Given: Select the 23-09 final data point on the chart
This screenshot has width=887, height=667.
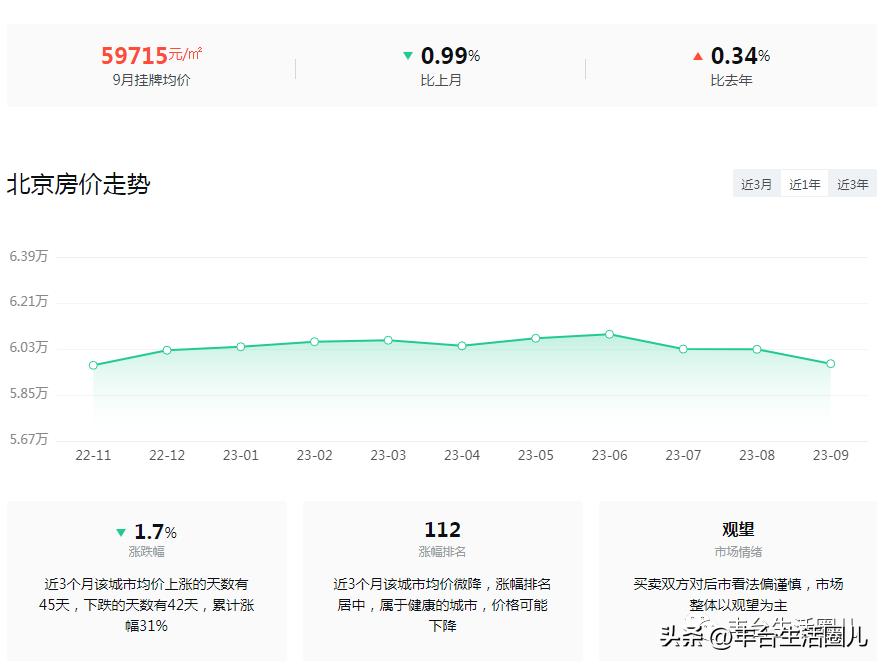Looking at the screenshot, I should click(830, 364).
